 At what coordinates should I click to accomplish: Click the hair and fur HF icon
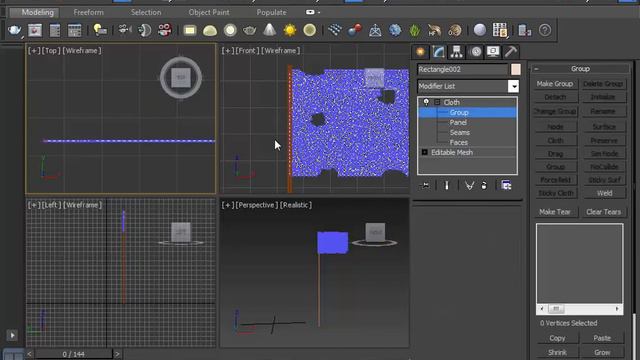(x=434, y=30)
